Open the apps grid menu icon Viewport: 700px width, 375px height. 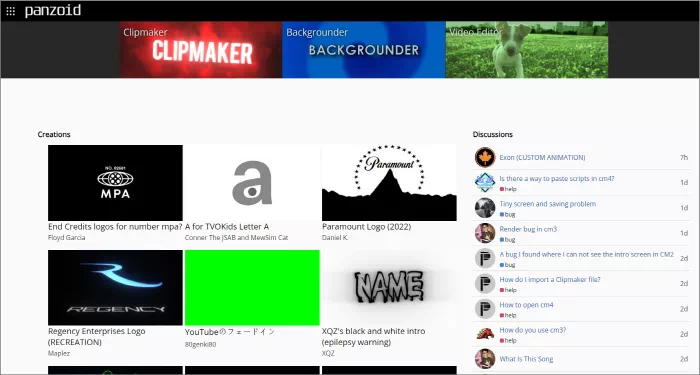[10, 11]
